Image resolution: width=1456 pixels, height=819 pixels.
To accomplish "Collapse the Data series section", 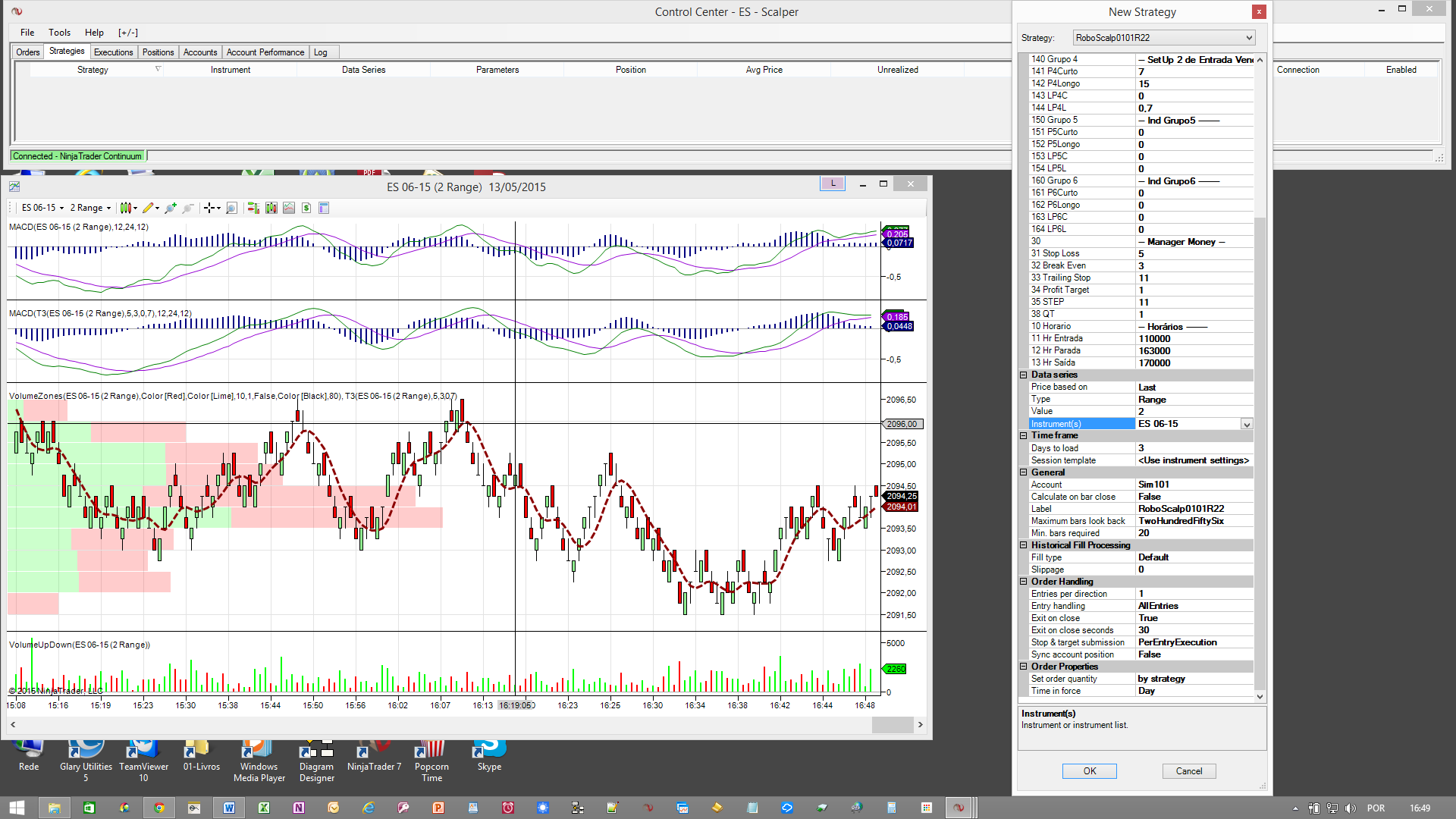I will [1023, 375].
